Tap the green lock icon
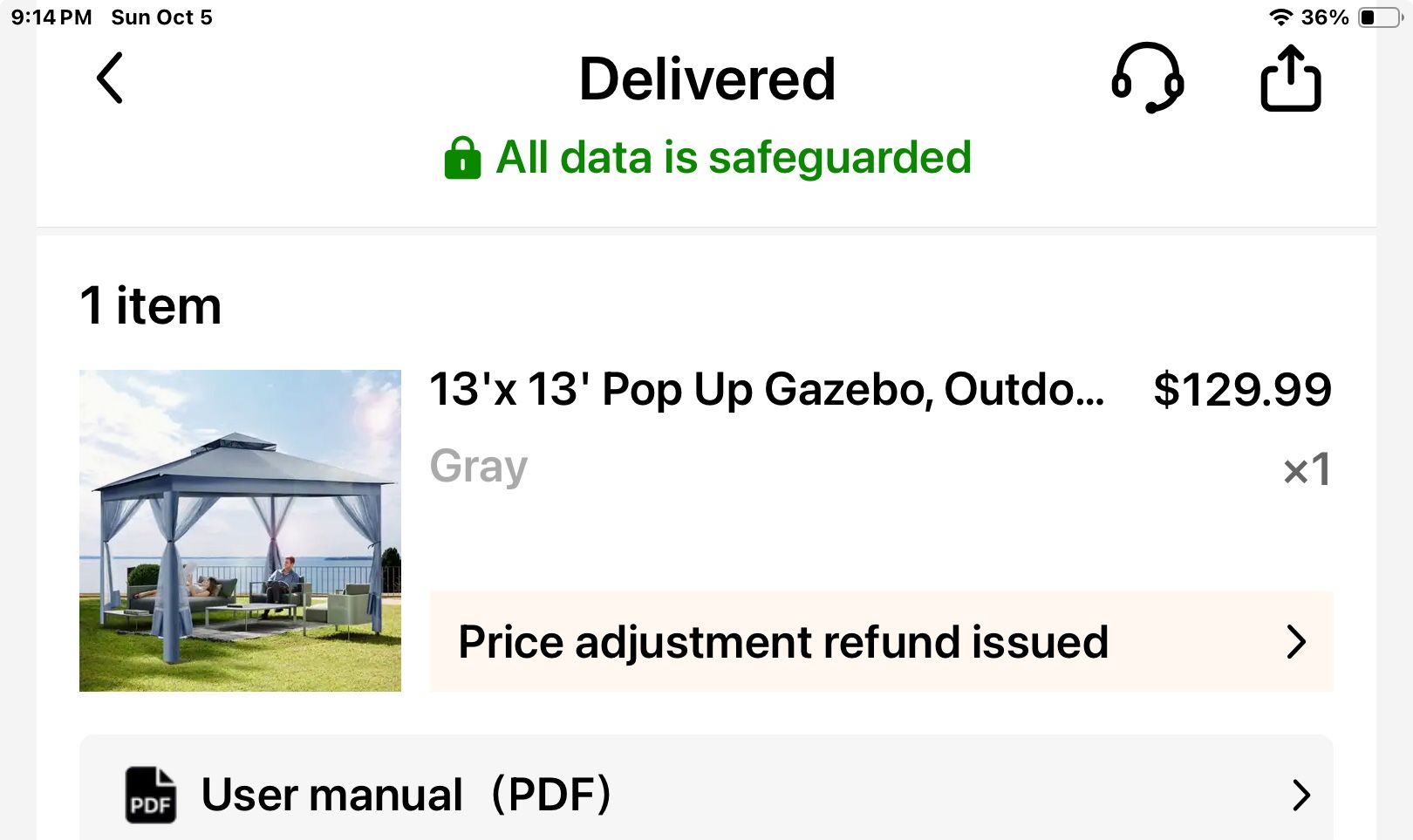 [462, 158]
